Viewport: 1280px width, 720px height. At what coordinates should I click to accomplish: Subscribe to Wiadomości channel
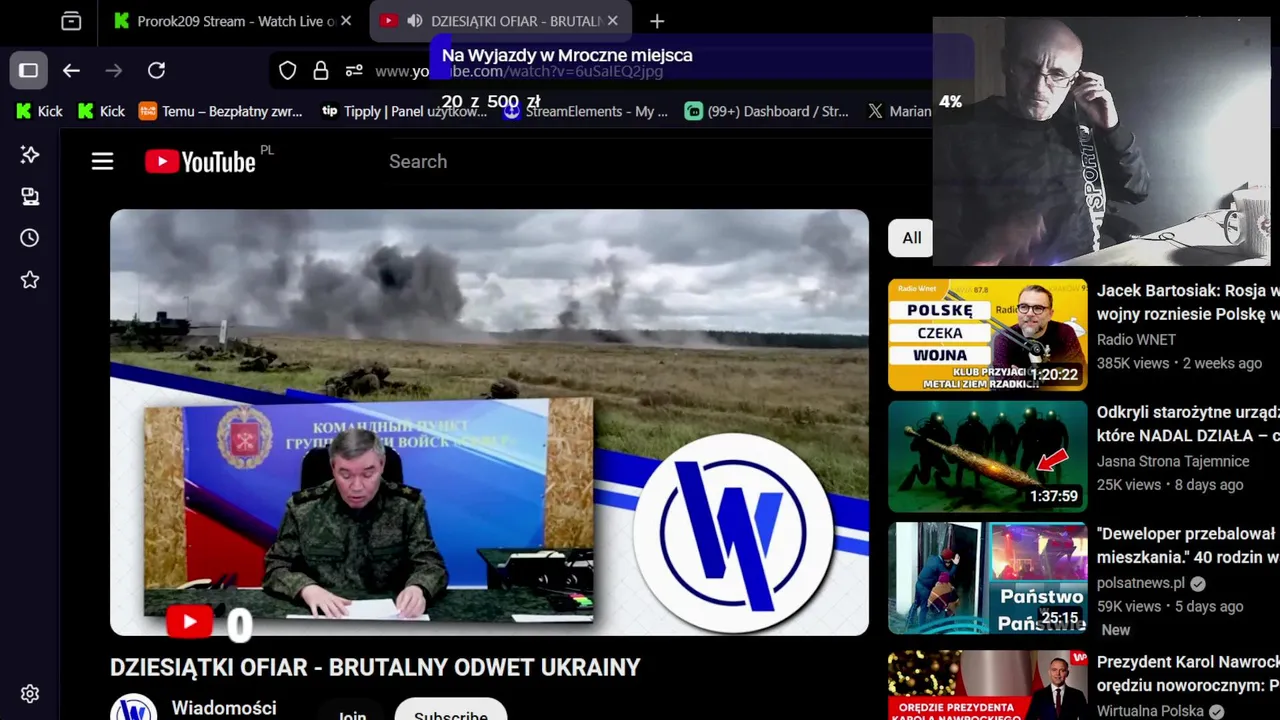click(451, 712)
